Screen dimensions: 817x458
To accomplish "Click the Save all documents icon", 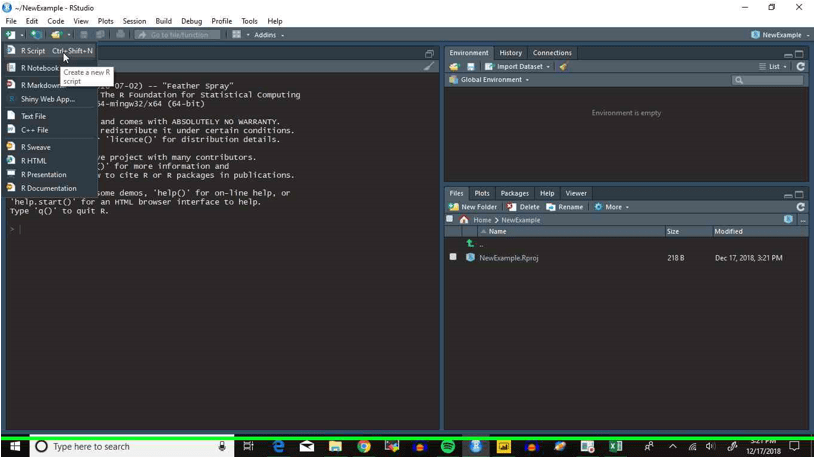I will tap(100, 35).
